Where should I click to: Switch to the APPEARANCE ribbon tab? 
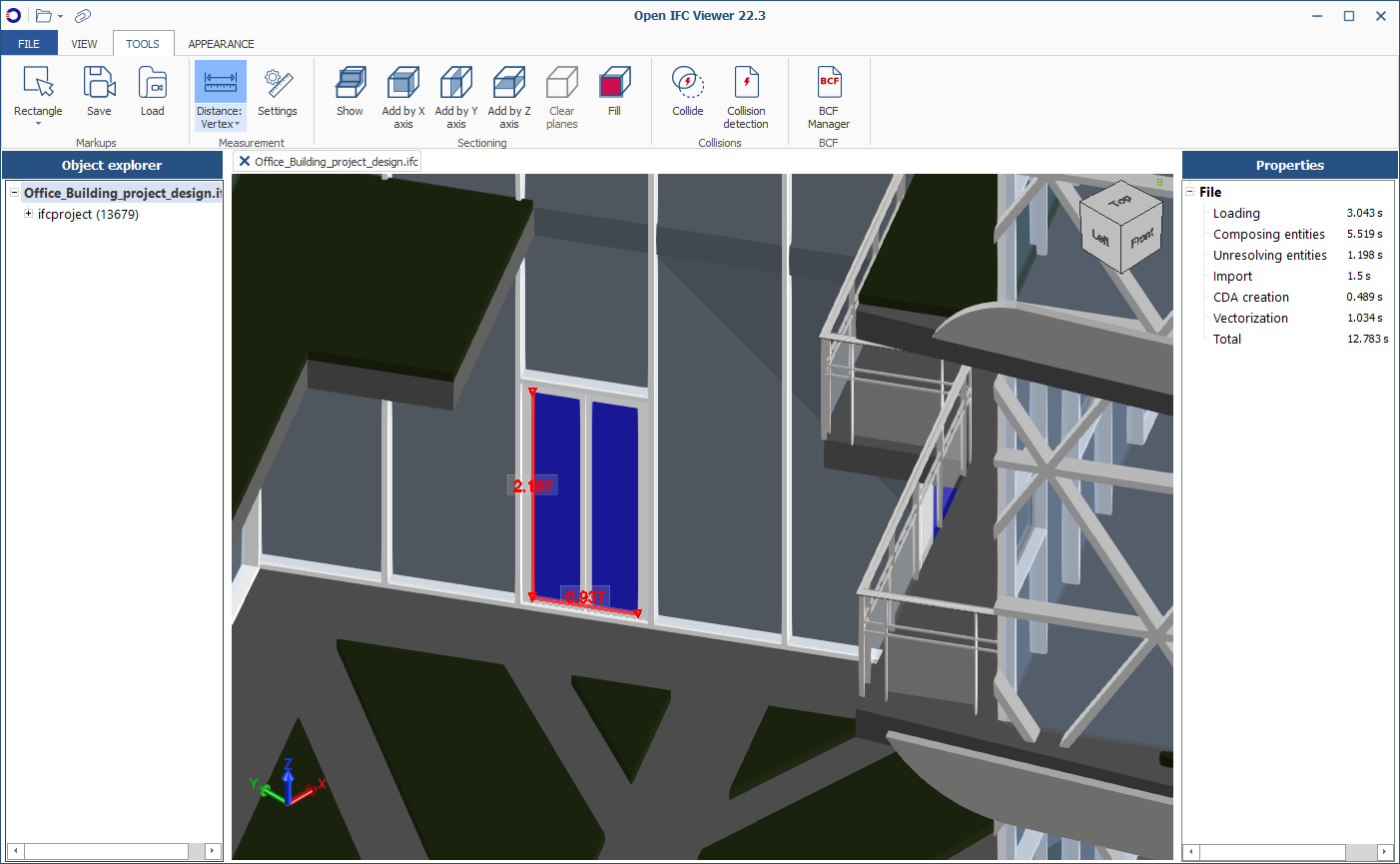221,43
